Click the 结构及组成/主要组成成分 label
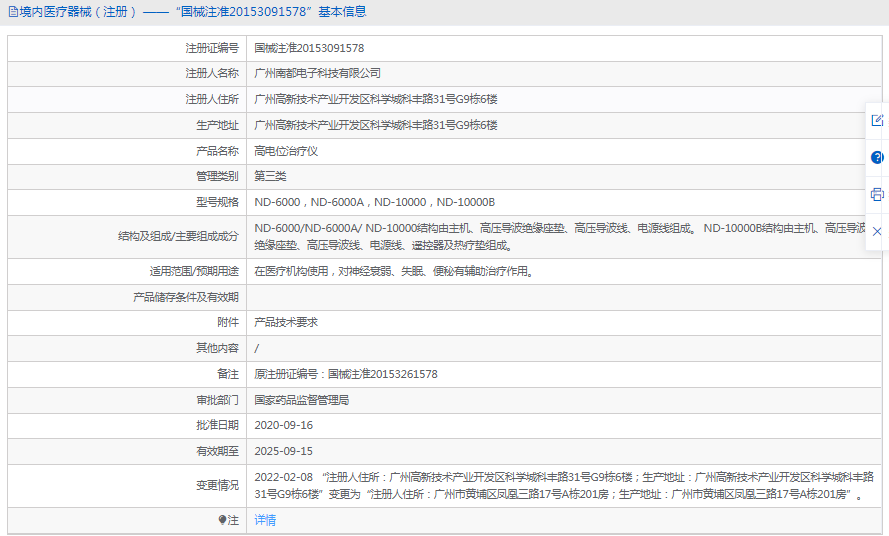 (x=178, y=237)
